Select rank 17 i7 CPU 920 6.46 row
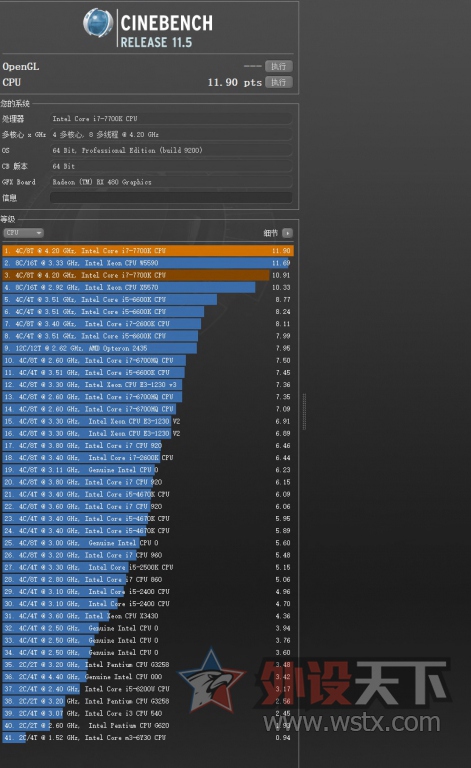The image size is (471, 768). coord(148,446)
